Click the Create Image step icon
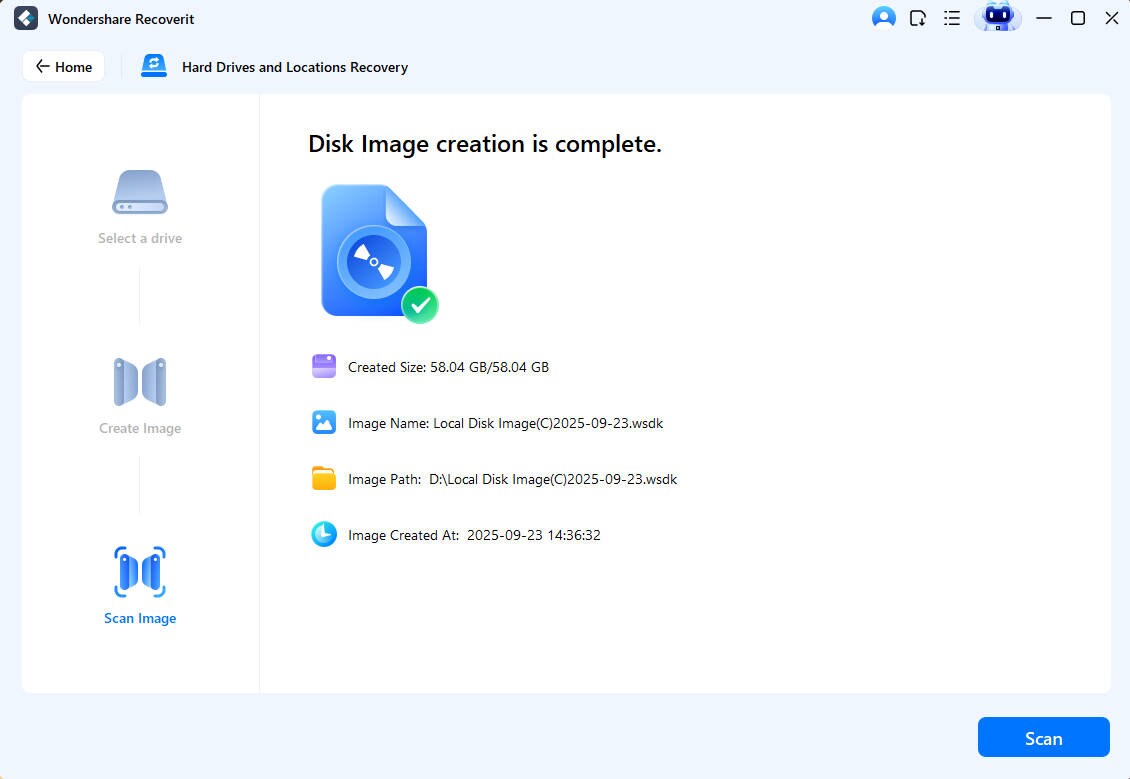This screenshot has height=779, width=1130. click(140, 382)
